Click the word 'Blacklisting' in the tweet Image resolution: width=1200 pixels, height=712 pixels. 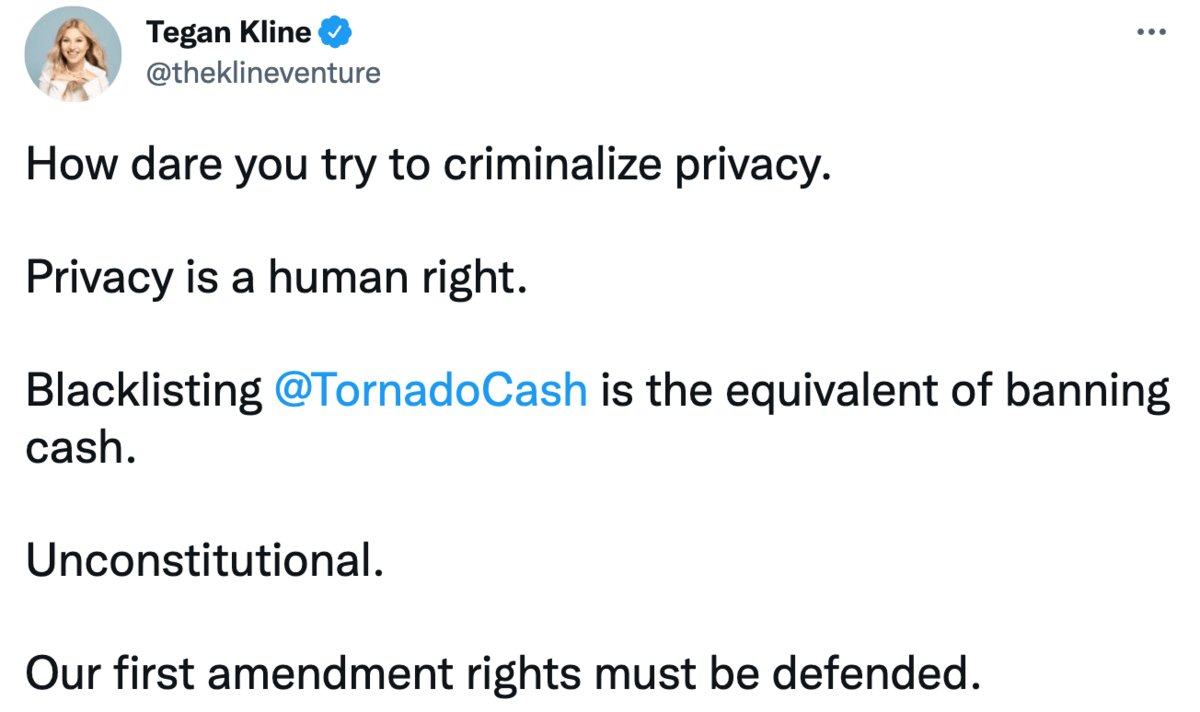(143, 390)
